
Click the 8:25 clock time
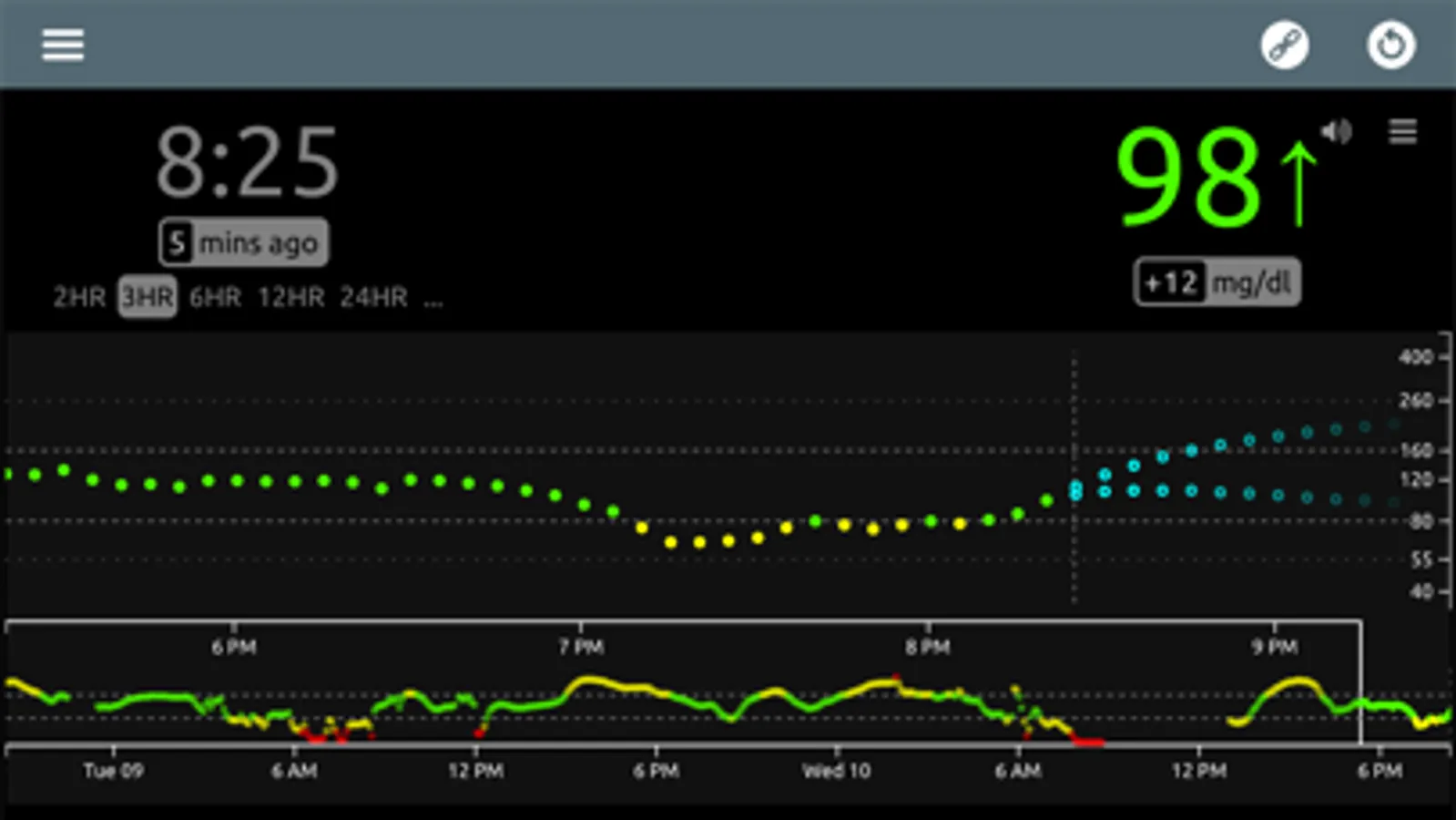point(248,163)
